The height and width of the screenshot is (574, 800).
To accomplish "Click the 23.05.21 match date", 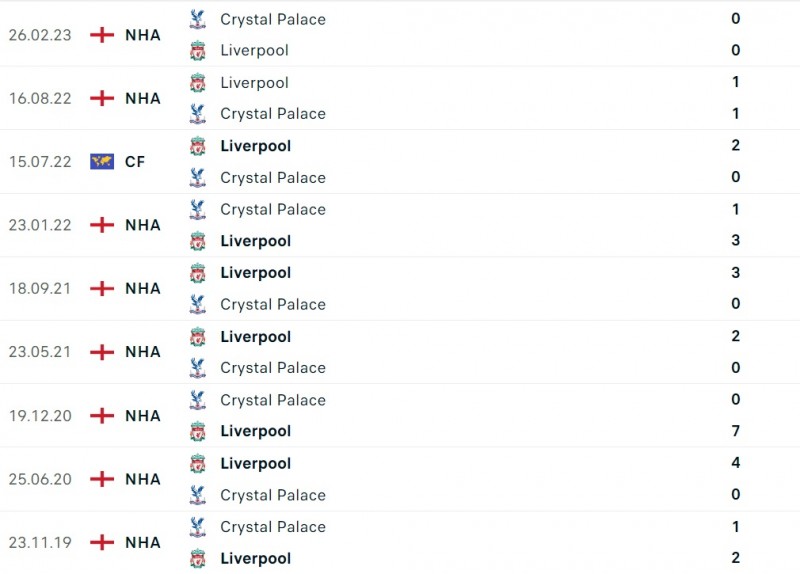I will (40, 352).
